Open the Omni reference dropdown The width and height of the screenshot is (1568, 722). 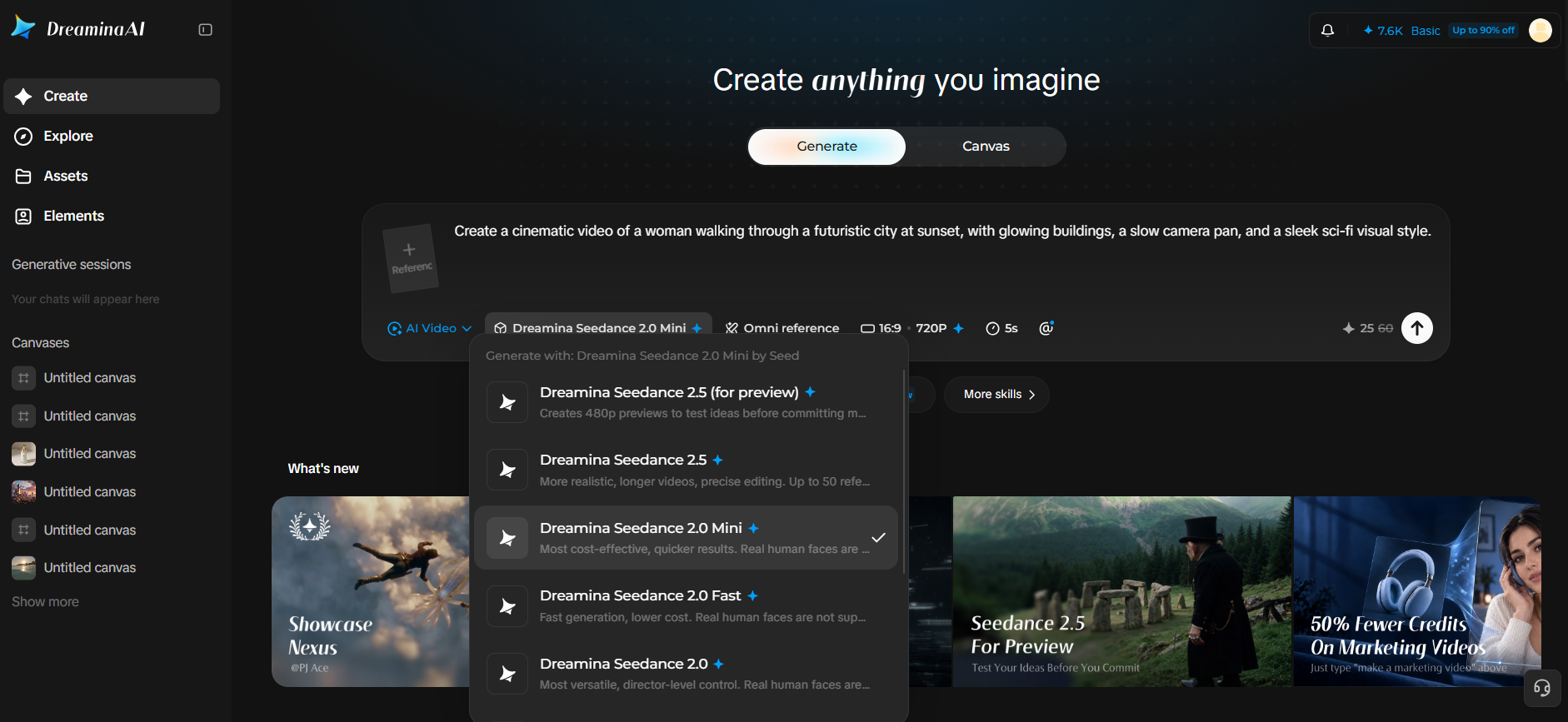(x=782, y=328)
